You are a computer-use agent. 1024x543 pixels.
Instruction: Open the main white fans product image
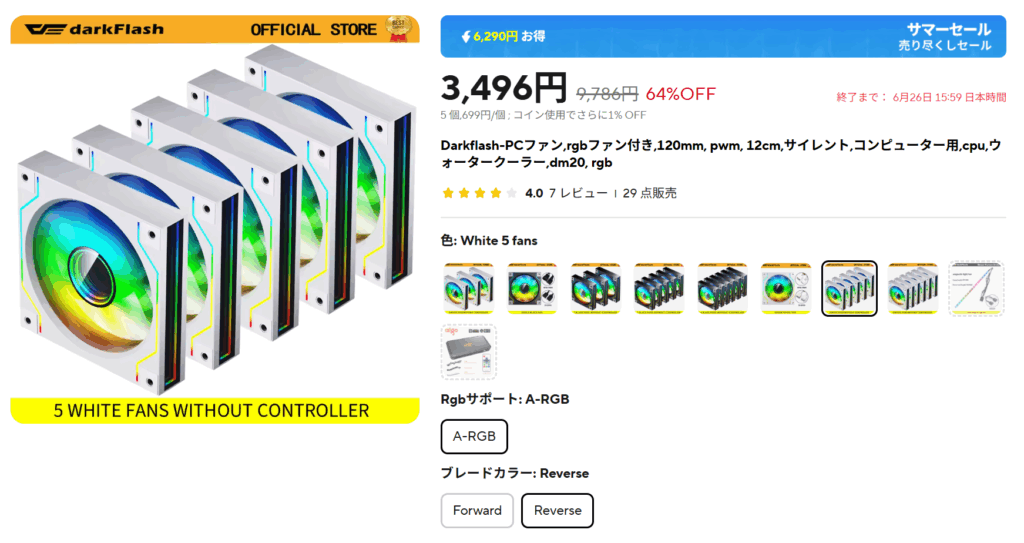(x=215, y=220)
